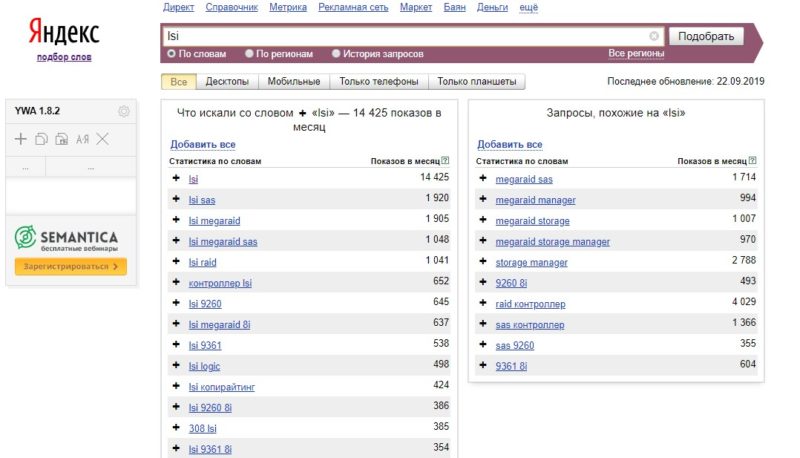Clear search field with X icon

pyautogui.click(x=654, y=36)
